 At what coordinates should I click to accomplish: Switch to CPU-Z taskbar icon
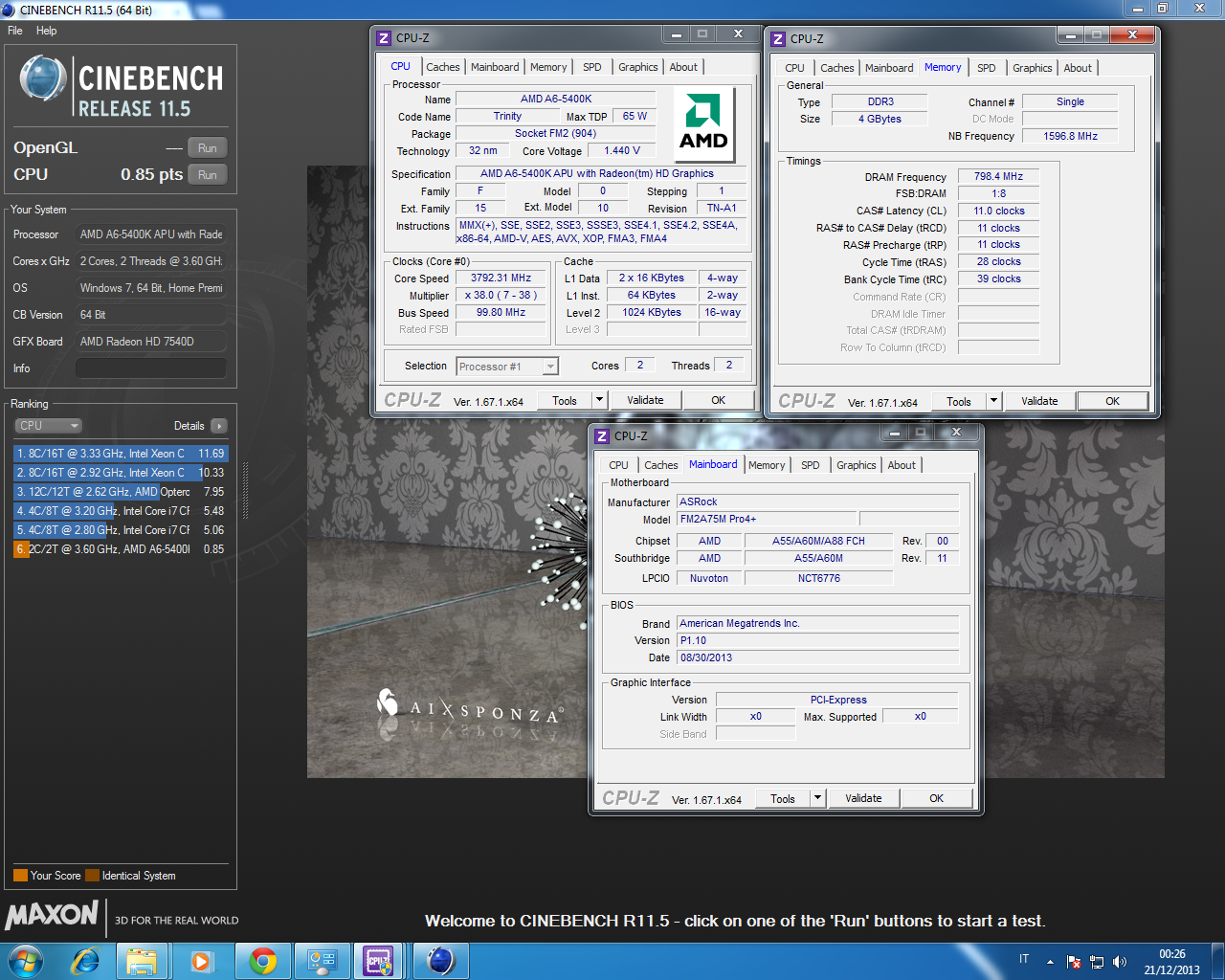coord(379,961)
